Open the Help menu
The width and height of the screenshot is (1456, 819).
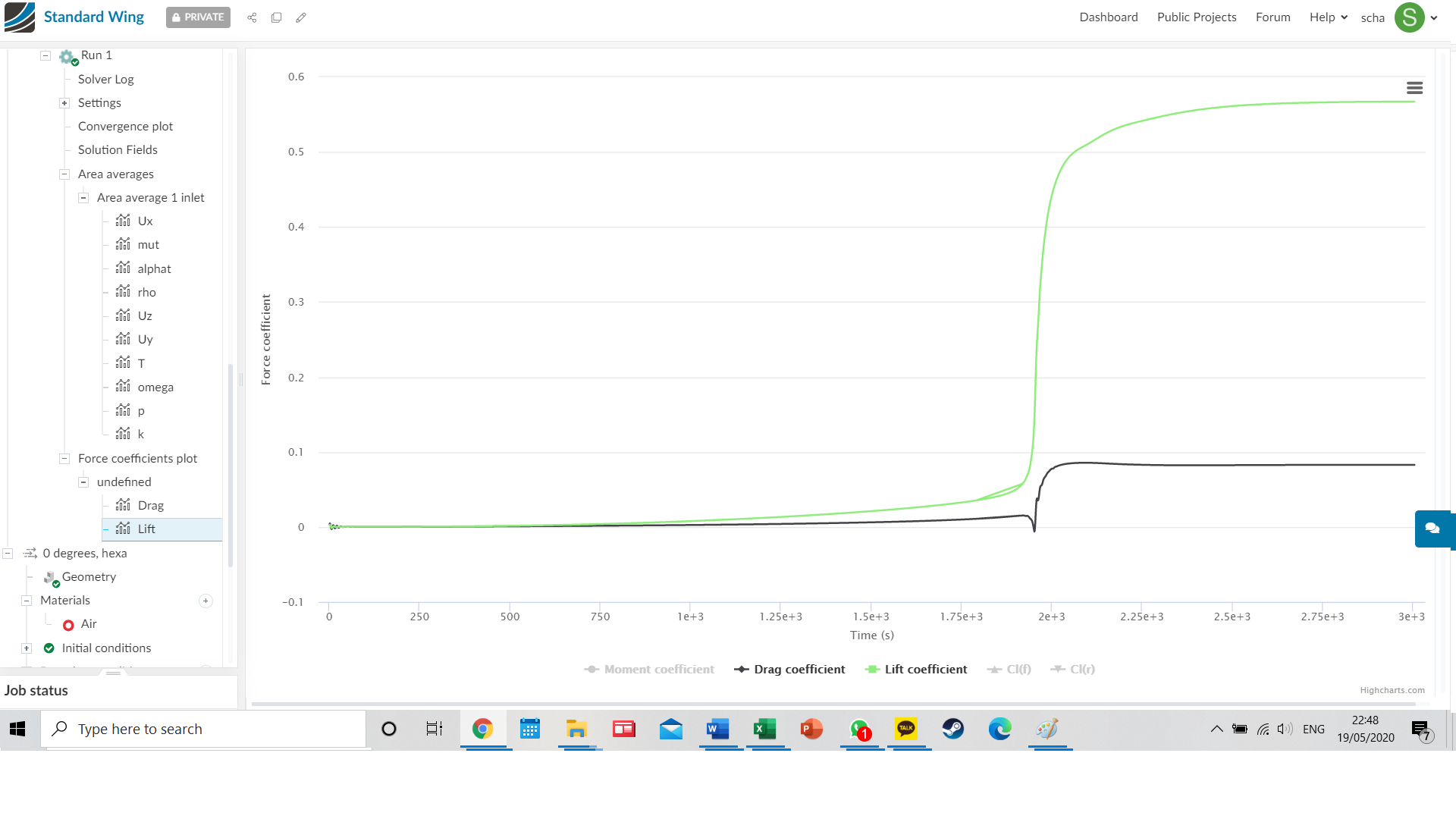point(1328,17)
